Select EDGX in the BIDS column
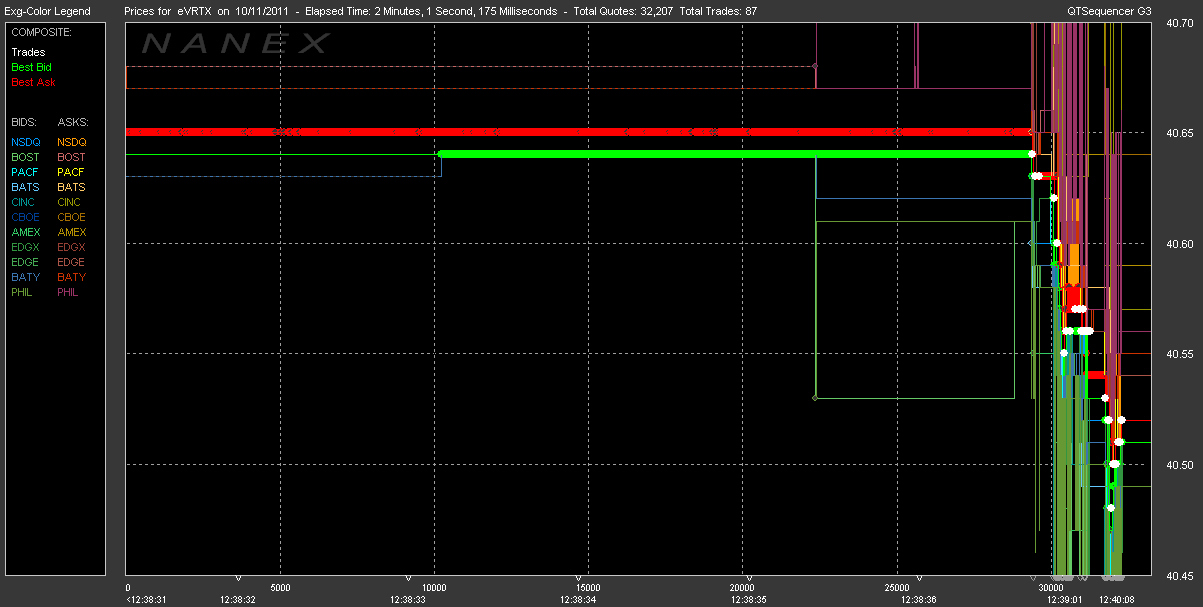 (x=26, y=247)
